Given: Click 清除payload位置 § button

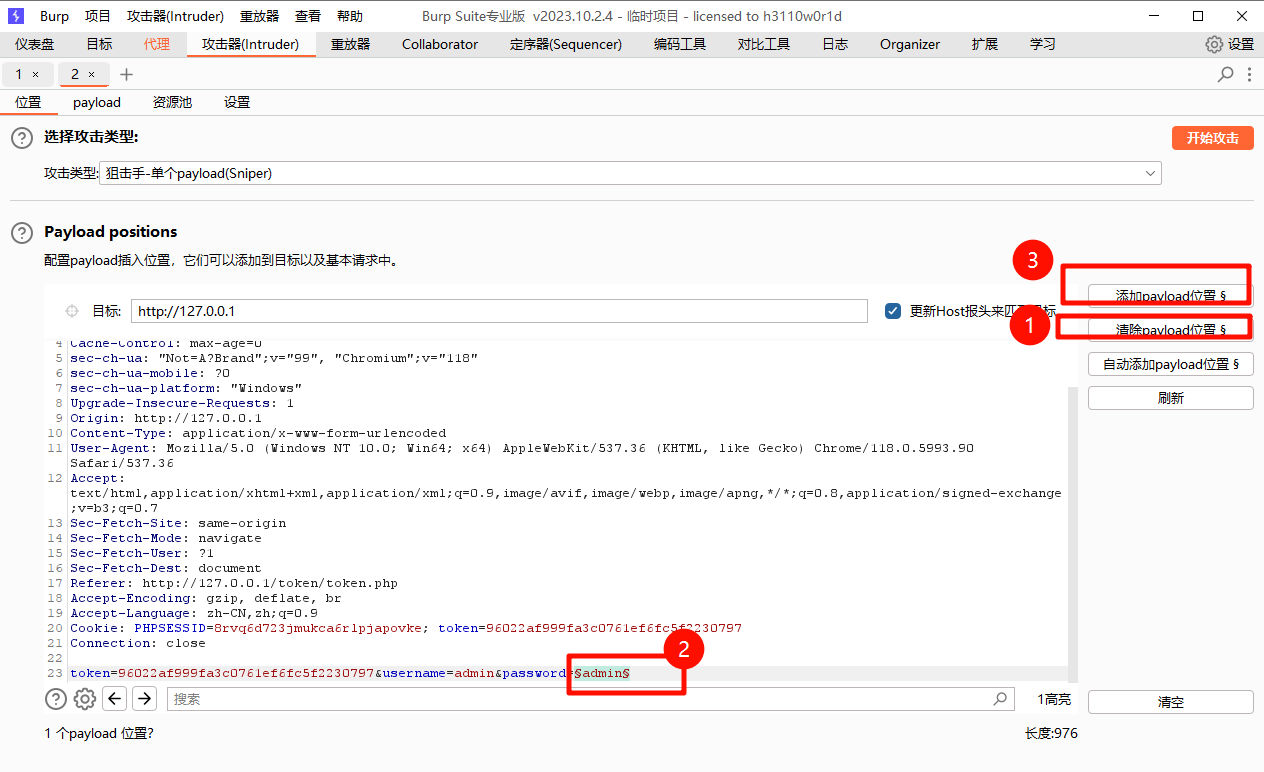Looking at the screenshot, I should click(x=1171, y=330).
